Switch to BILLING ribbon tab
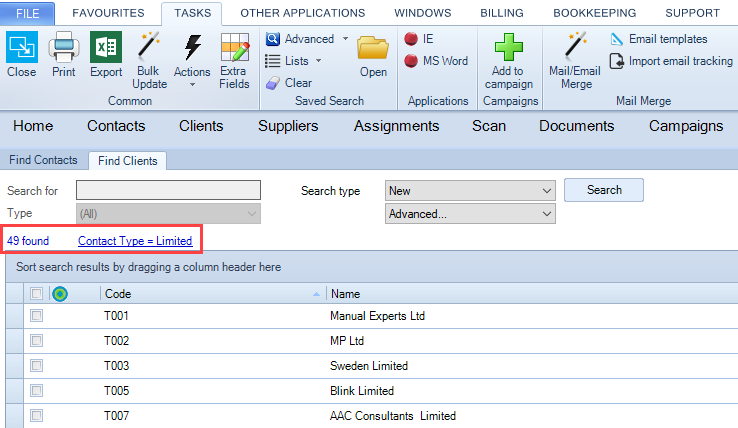738x428 pixels. click(x=502, y=13)
